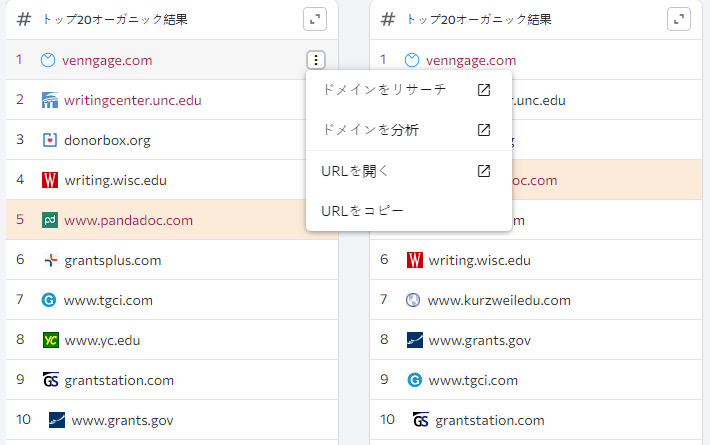Viewport: 710px width, 445px height.
Task: Click external-link icon beside ドメインをリサーチ
Action: (484, 90)
